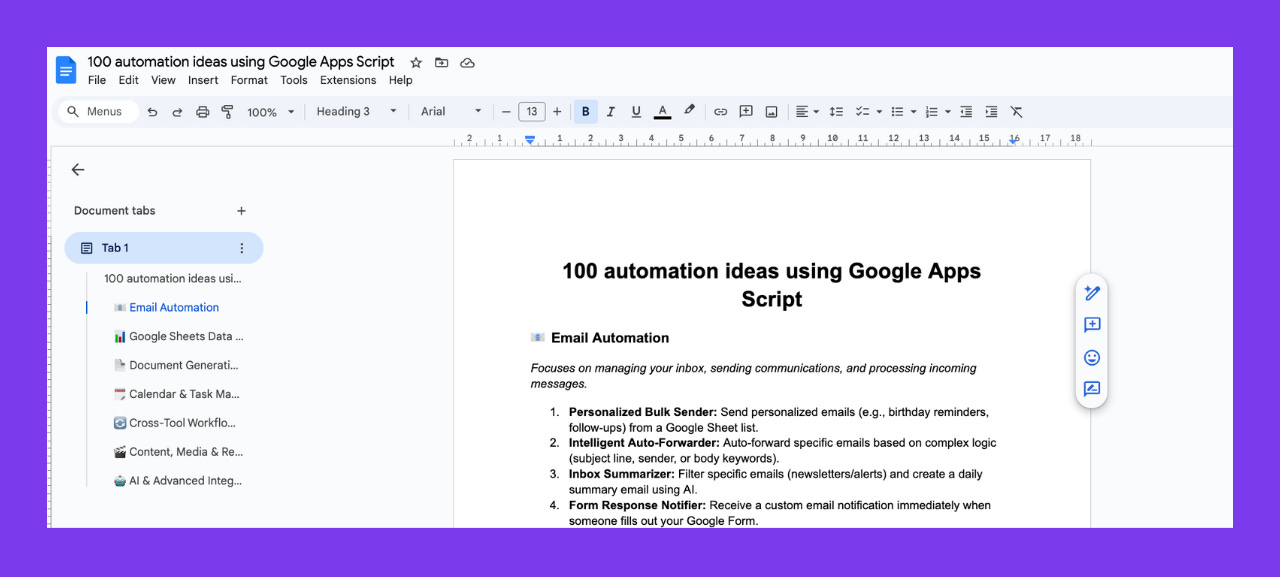The height and width of the screenshot is (577, 1280).
Task: Click the floating suggest edits icon
Action: click(x=1092, y=389)
